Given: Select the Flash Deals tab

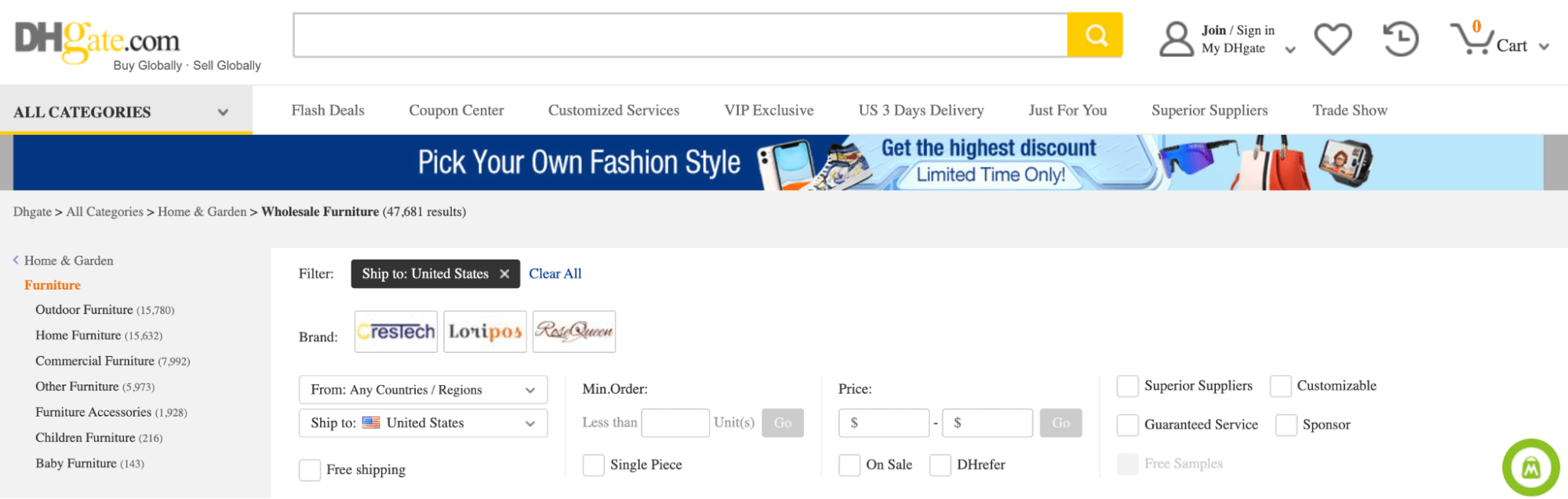Looking at the screenshot, I should 327,111.
